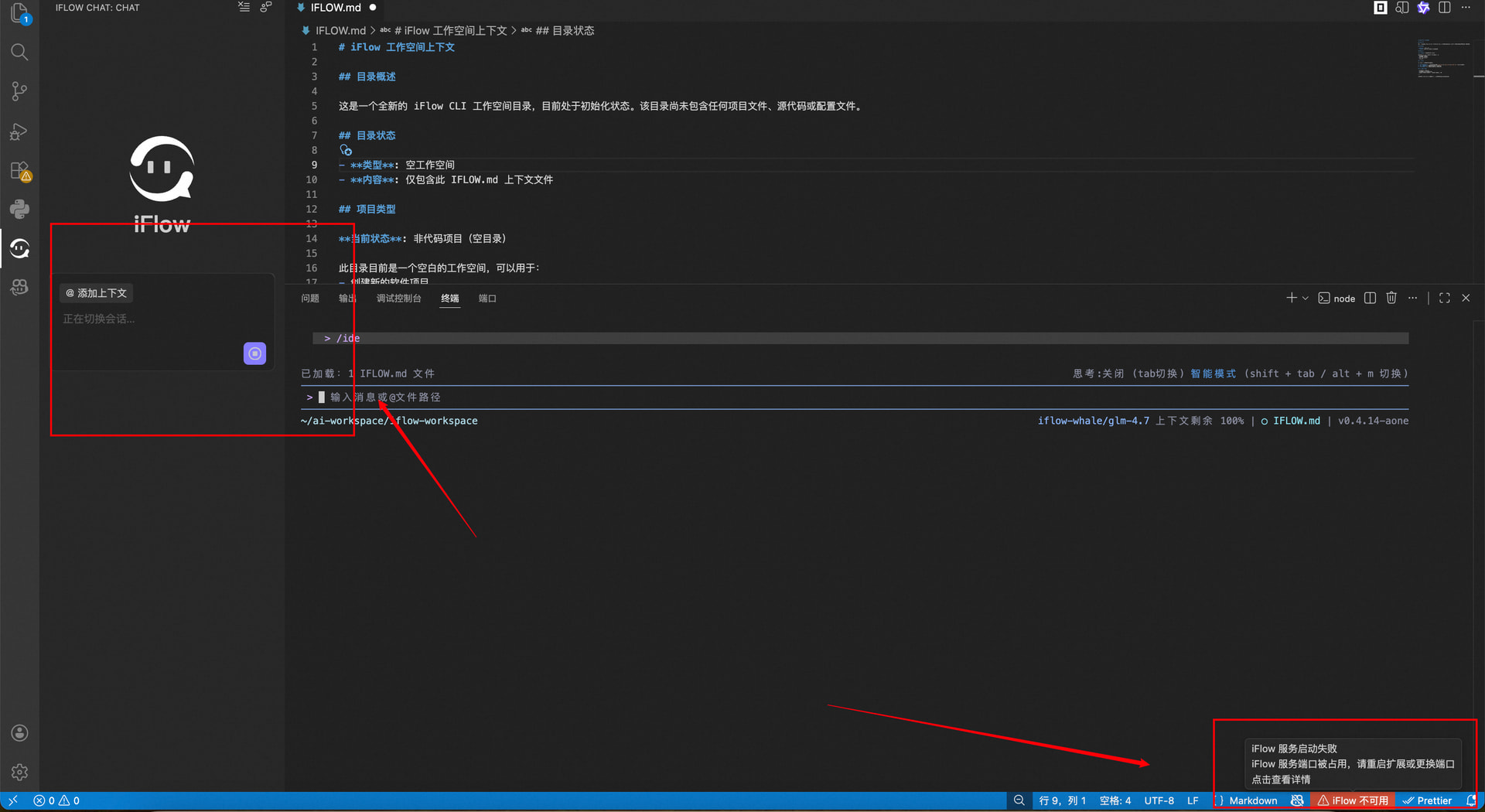1485x812 pixels.
Task: Open the Source Control view
Action: click(19, 91)
